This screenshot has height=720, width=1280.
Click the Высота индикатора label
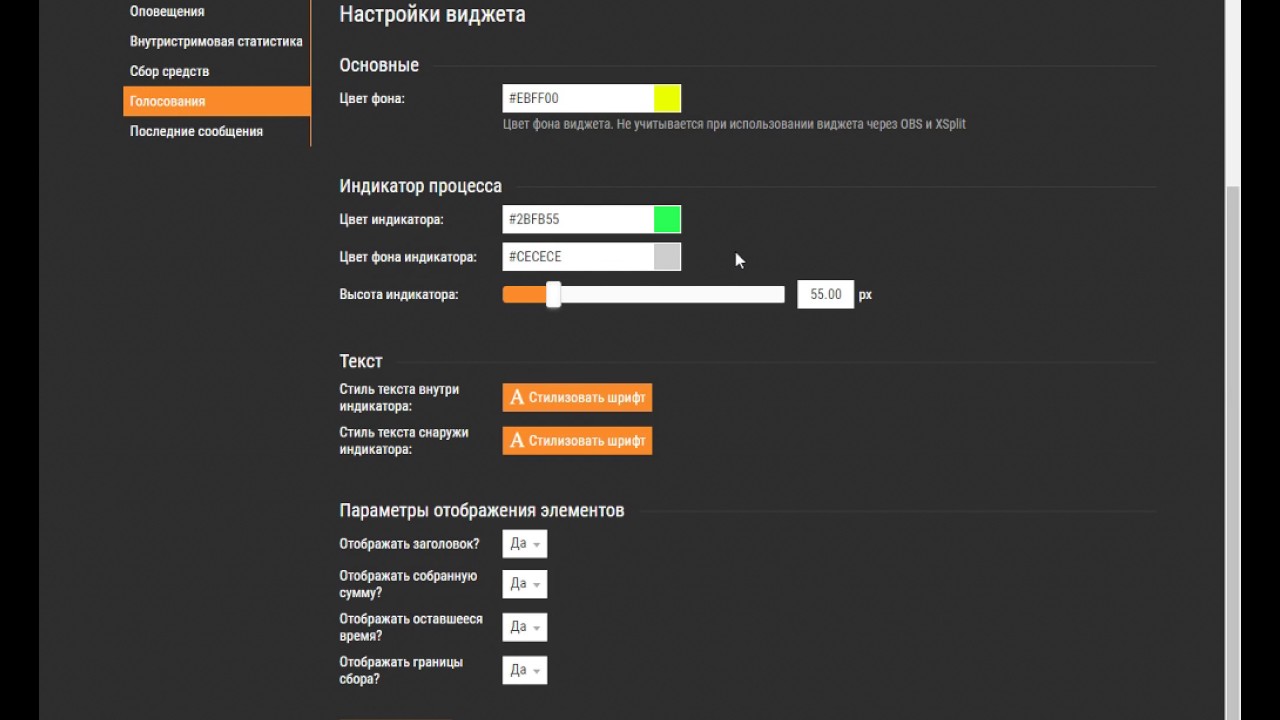click(x=399, y=295)
